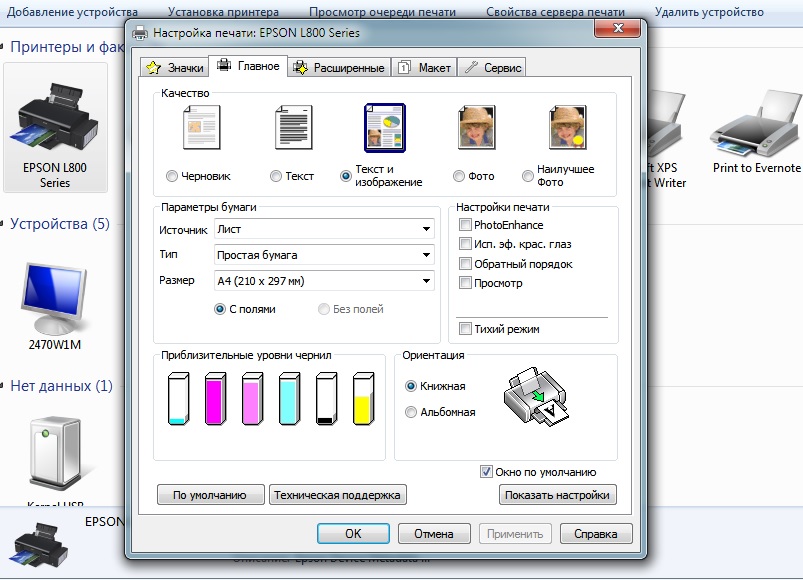The image size is (803, 580).
Task: Select the Текст и изображение radio button
Action: point(346,176)
